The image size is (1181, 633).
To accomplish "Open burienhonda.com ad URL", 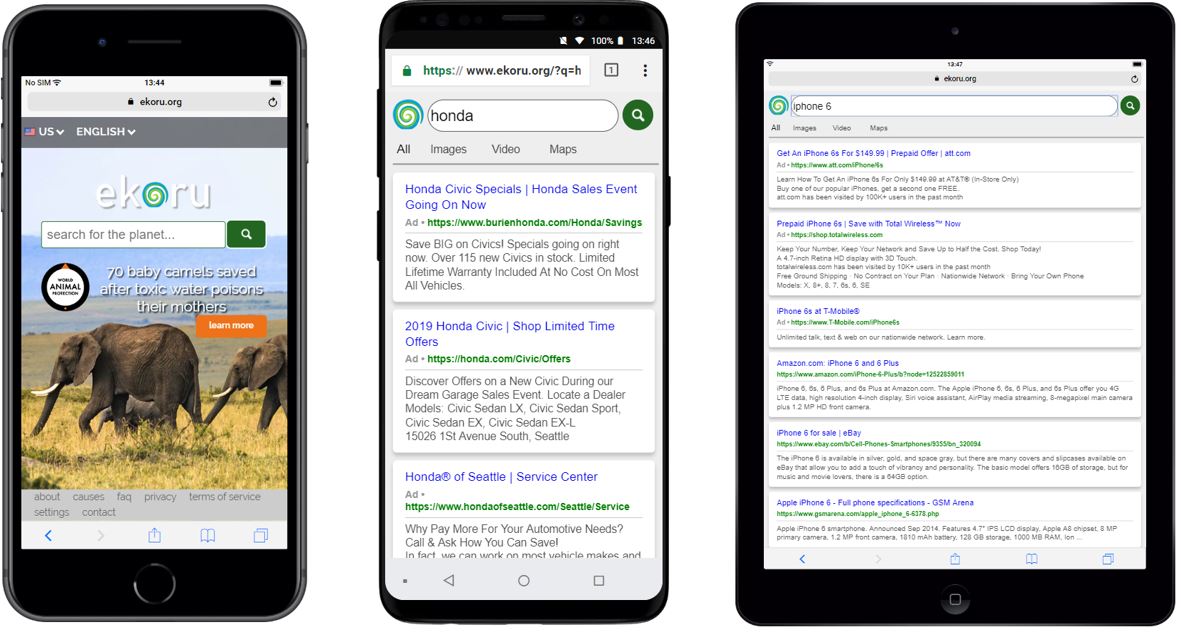I will pyautogui.click(x=535, y=223).
